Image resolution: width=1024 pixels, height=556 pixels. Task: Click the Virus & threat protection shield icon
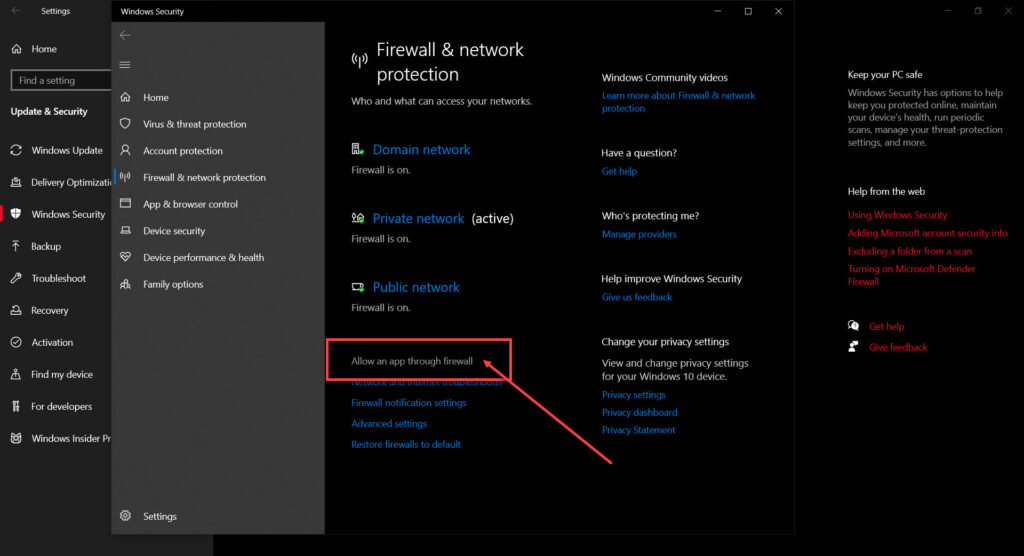point(125,123)
